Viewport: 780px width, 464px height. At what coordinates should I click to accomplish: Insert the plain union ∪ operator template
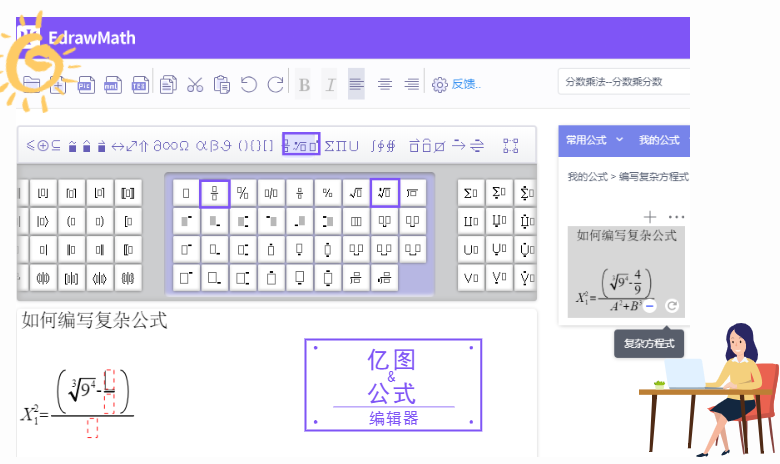pos(471,250)
